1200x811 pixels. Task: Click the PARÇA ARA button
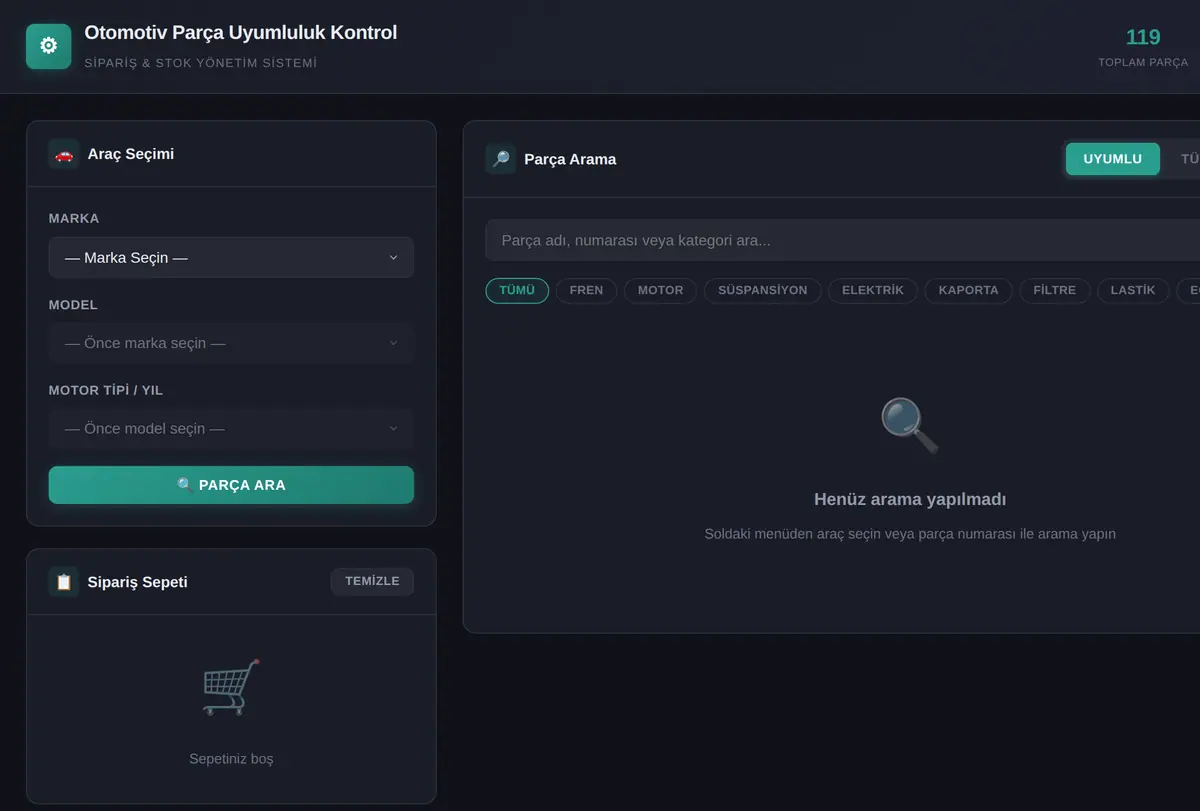[231, 485]
